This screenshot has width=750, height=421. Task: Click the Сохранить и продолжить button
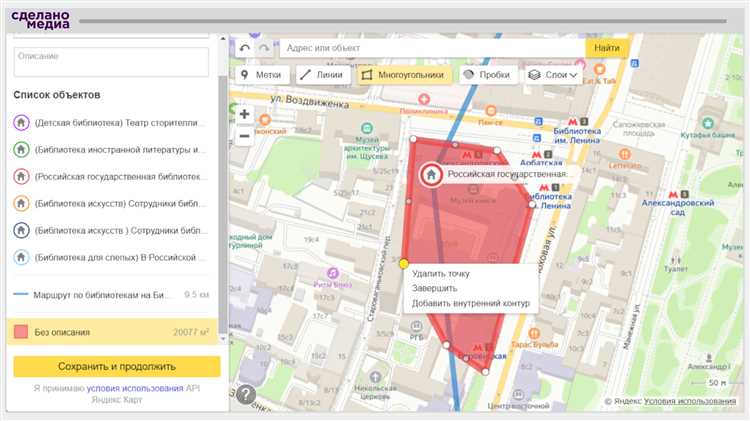[117, 366]
